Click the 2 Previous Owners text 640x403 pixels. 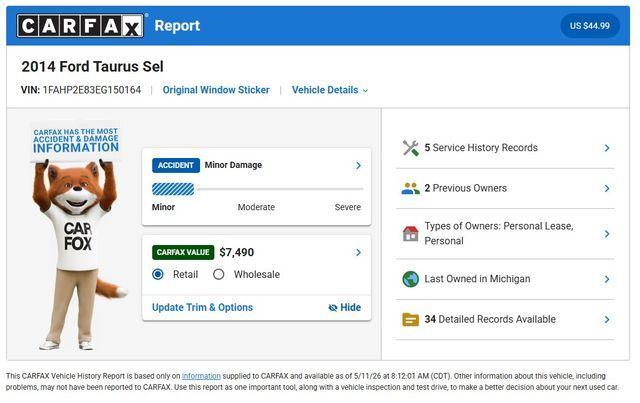(x=465, y=188)
